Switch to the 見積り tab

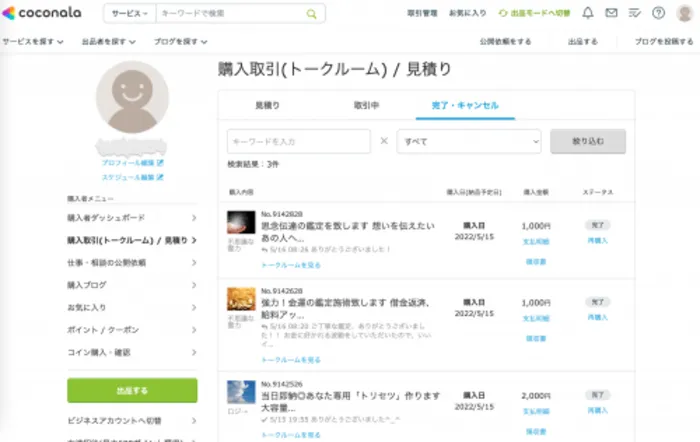[267, 105]
